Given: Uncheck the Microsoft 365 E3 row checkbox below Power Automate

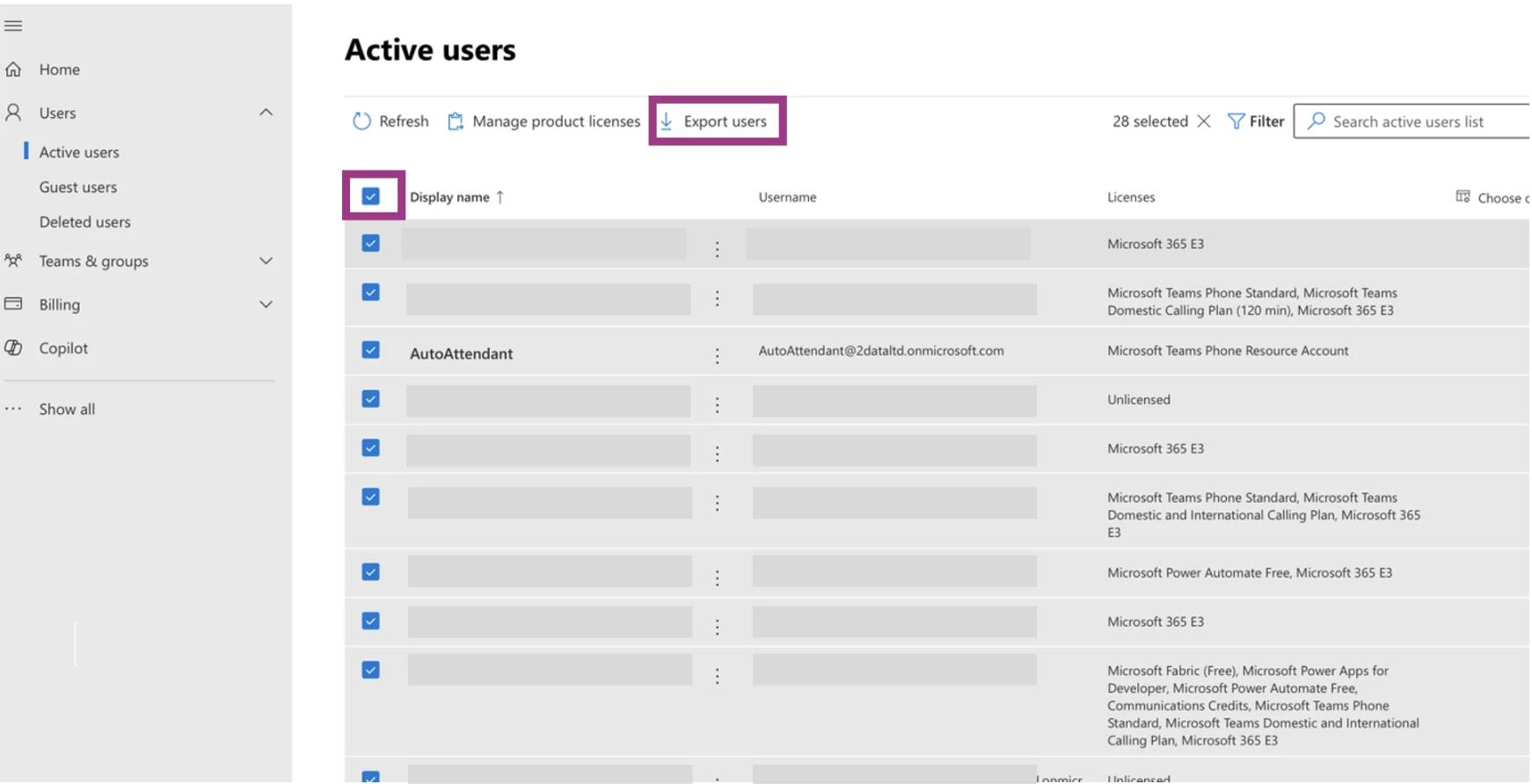Looking at the screenshot, I should [371, 621].
